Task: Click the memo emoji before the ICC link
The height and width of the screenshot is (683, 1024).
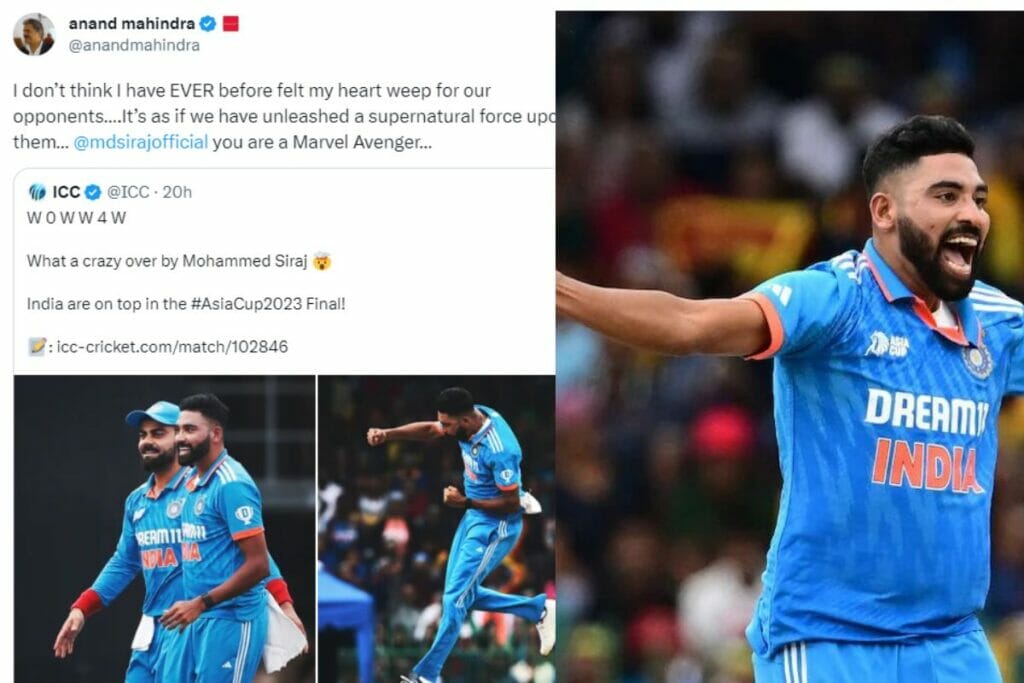Action: pyautogui.click(x=37, y=346)
